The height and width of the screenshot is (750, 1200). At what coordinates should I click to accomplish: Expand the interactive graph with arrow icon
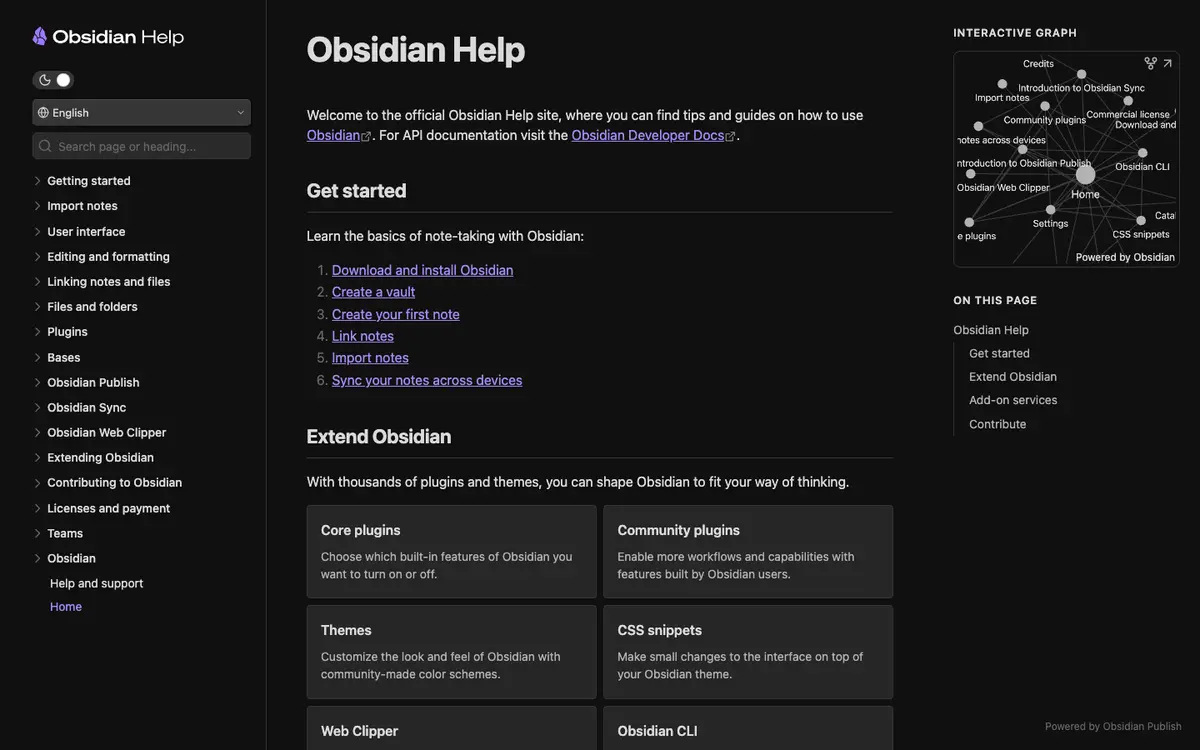coord(1167,63)
